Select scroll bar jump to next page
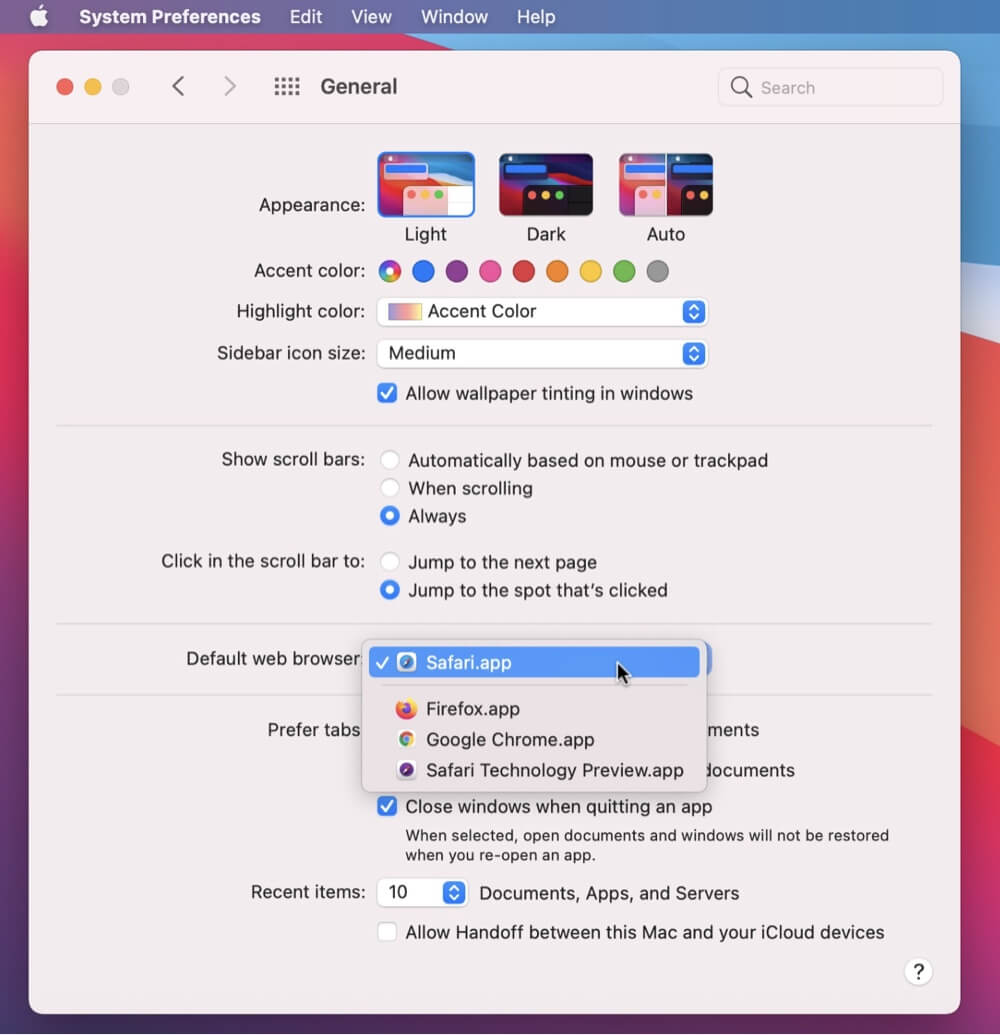1000x1035 pixels. pos(390,562)
